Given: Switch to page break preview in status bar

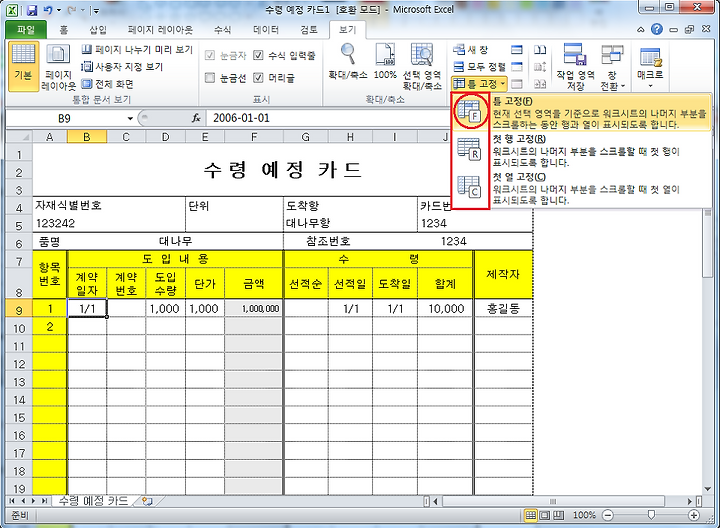Looking at the screenshot, I should point(558,515).
